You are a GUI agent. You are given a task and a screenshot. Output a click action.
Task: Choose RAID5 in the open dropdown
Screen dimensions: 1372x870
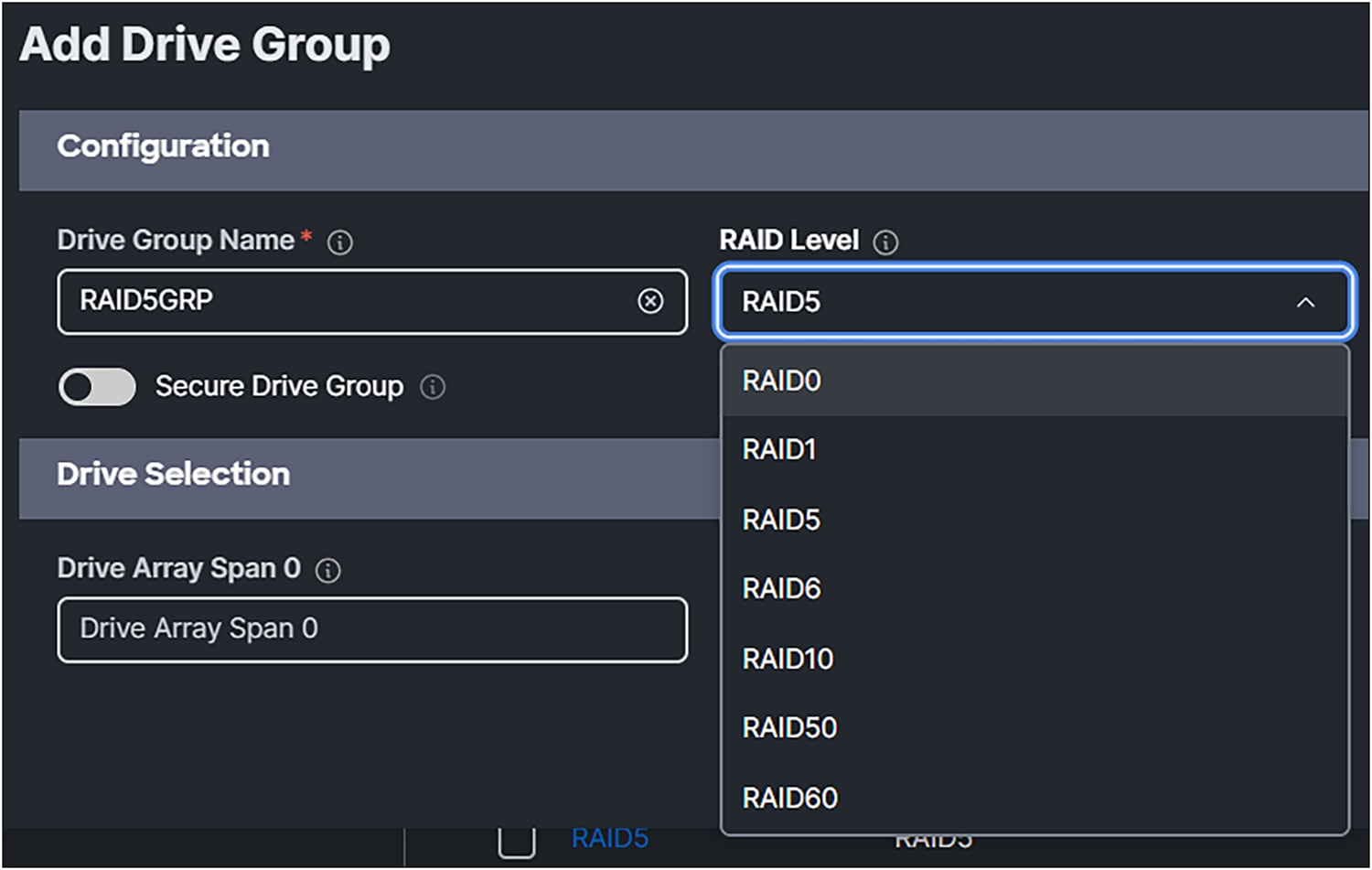click(780, 520)
